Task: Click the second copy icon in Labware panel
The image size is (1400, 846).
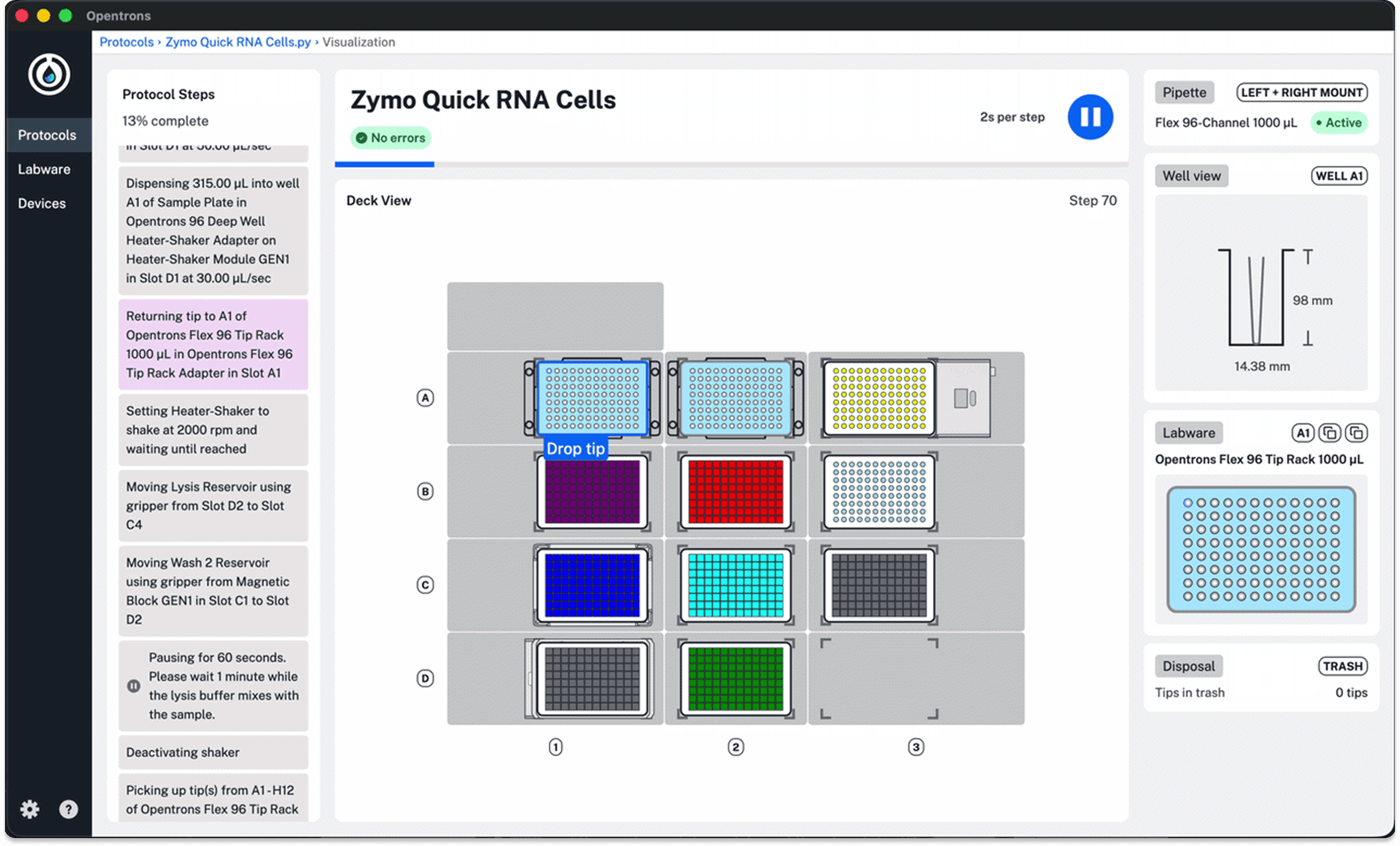Action: (x=1356, y=433)
